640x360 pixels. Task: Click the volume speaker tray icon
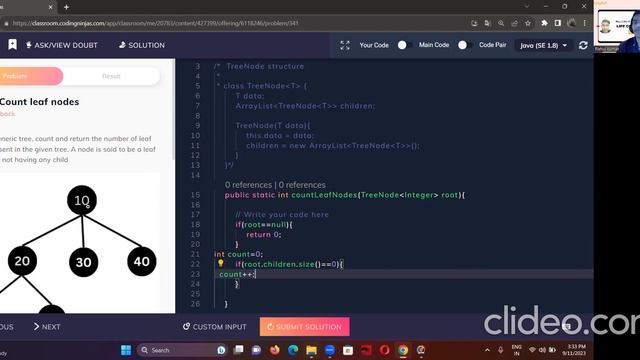point(542,350)
